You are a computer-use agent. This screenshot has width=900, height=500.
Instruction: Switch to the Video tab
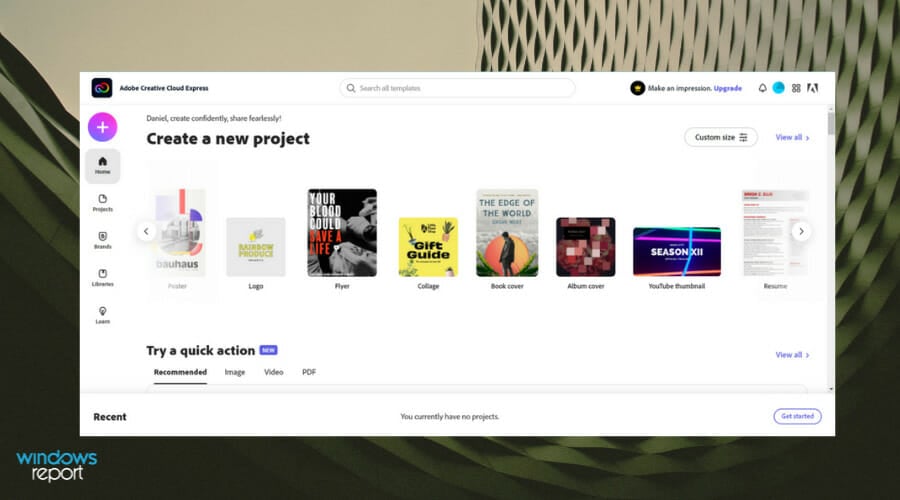click(x=273, y=372)
